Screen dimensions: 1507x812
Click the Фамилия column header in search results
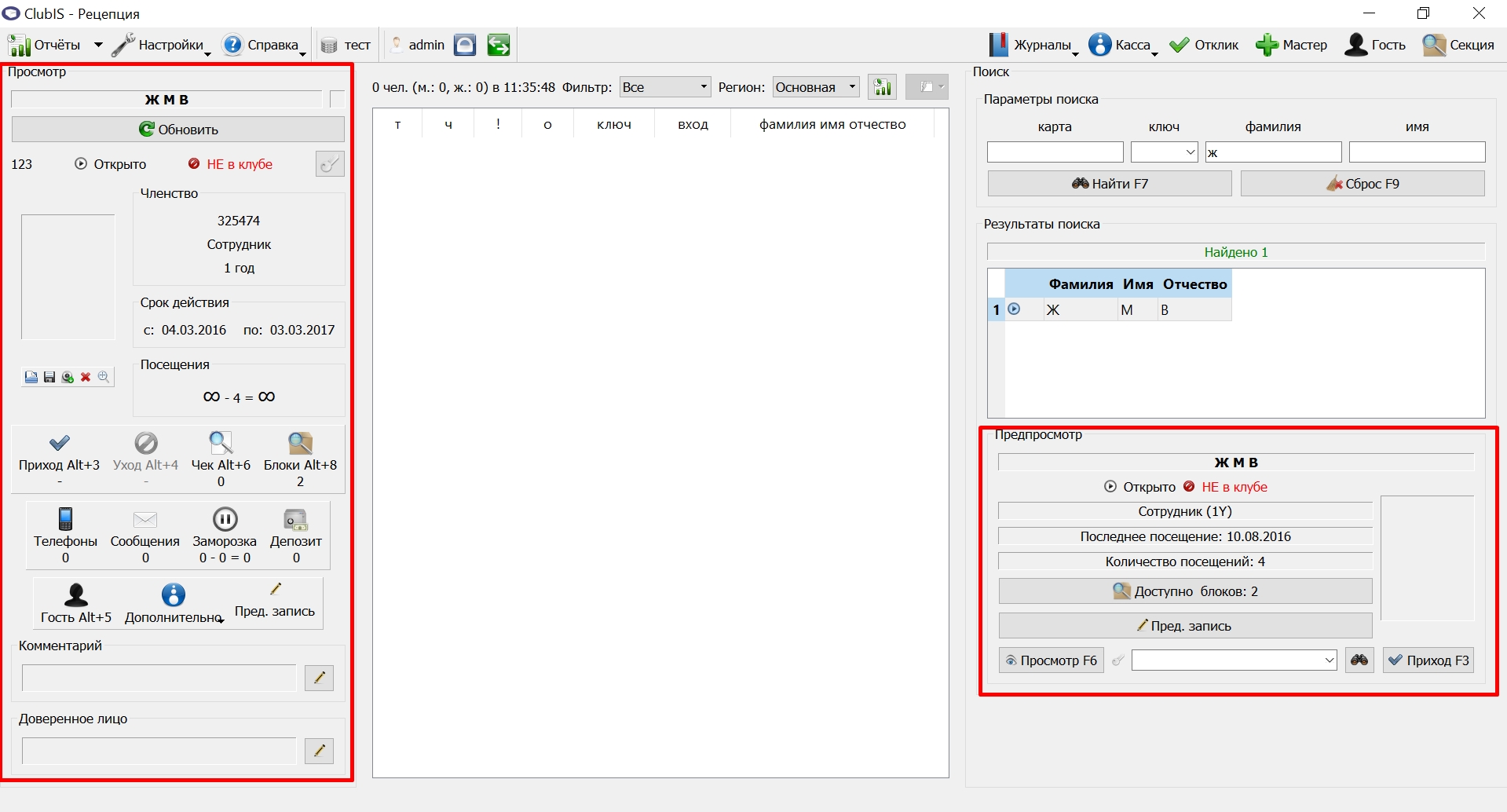tap(1081, 284)
